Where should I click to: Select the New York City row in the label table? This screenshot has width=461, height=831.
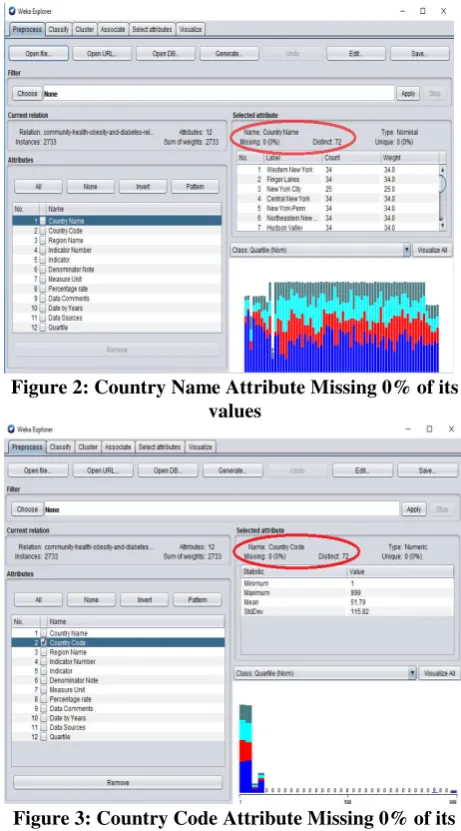(338, 189)
